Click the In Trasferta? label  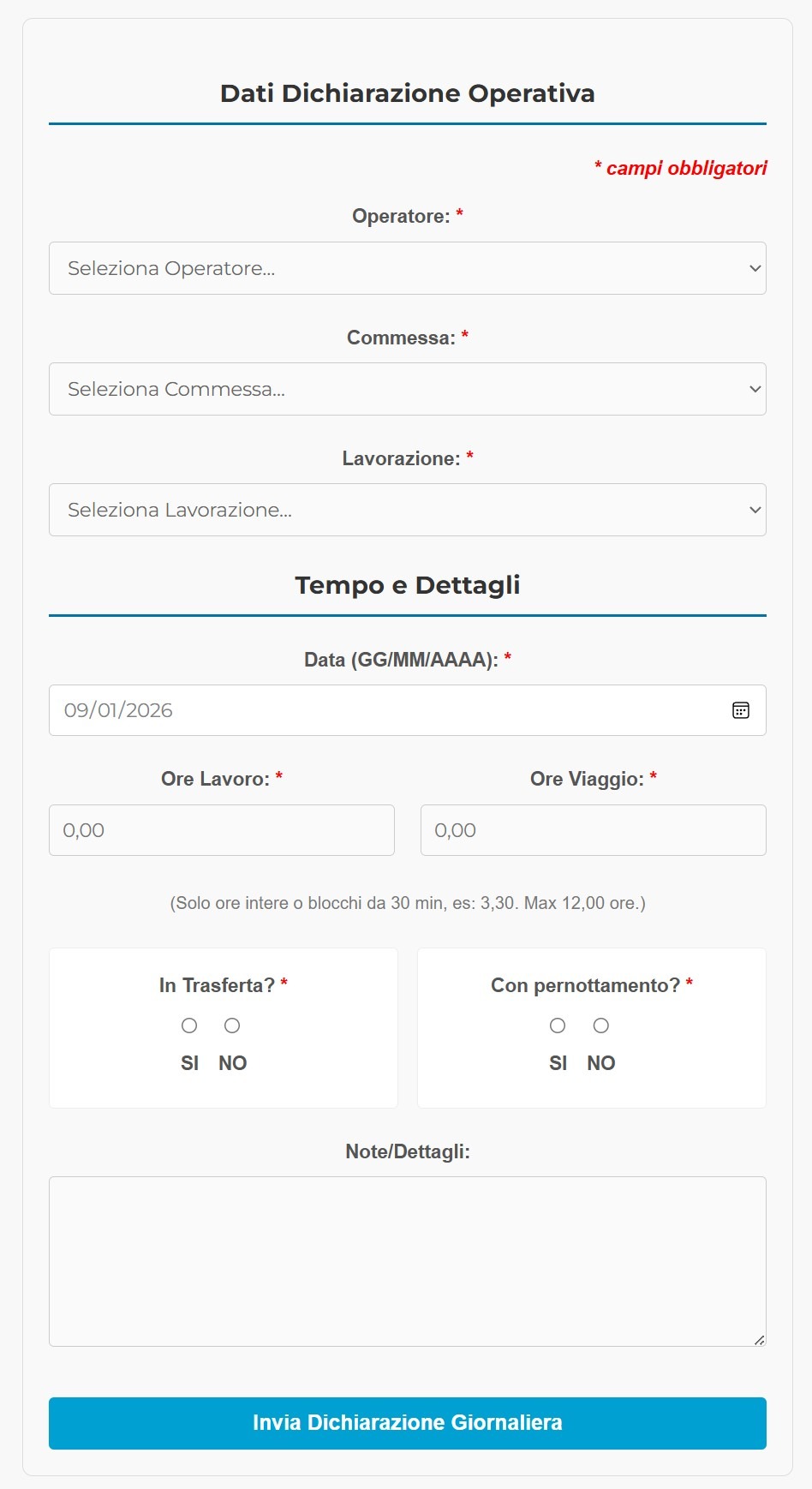(224, 985)
